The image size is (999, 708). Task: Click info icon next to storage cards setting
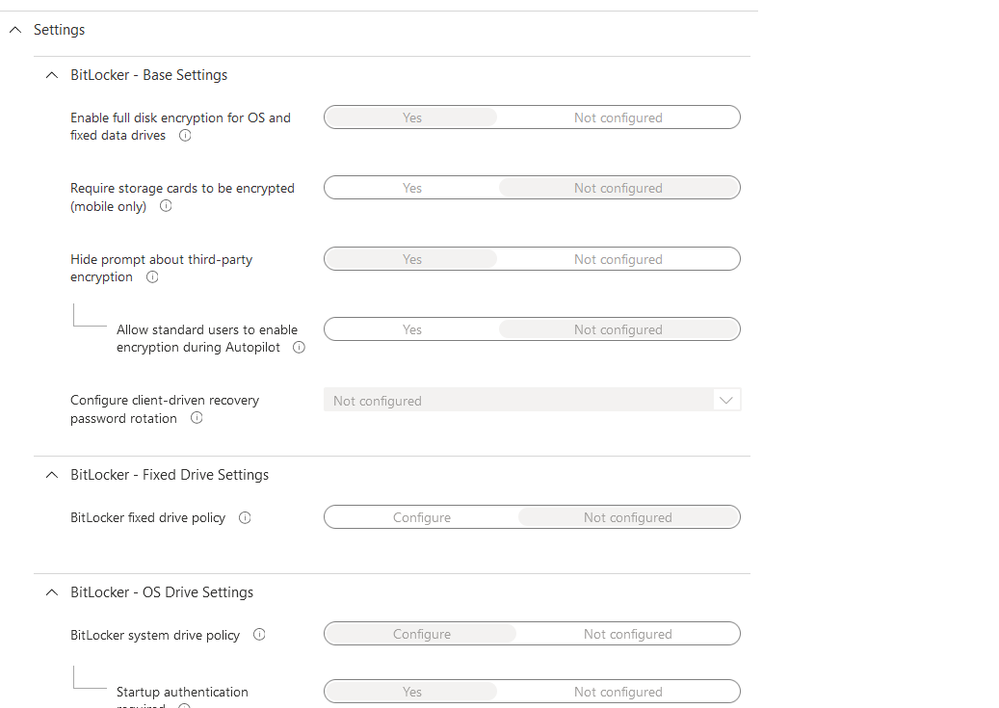[166, 206]
